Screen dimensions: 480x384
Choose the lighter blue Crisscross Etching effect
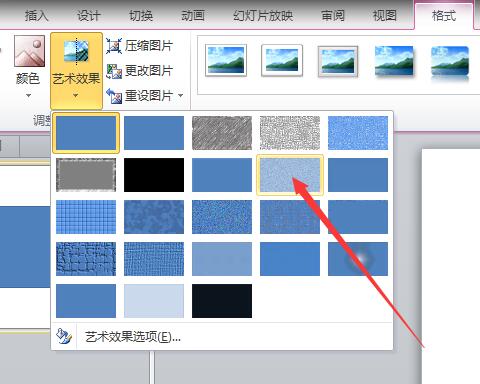point(222,259)
